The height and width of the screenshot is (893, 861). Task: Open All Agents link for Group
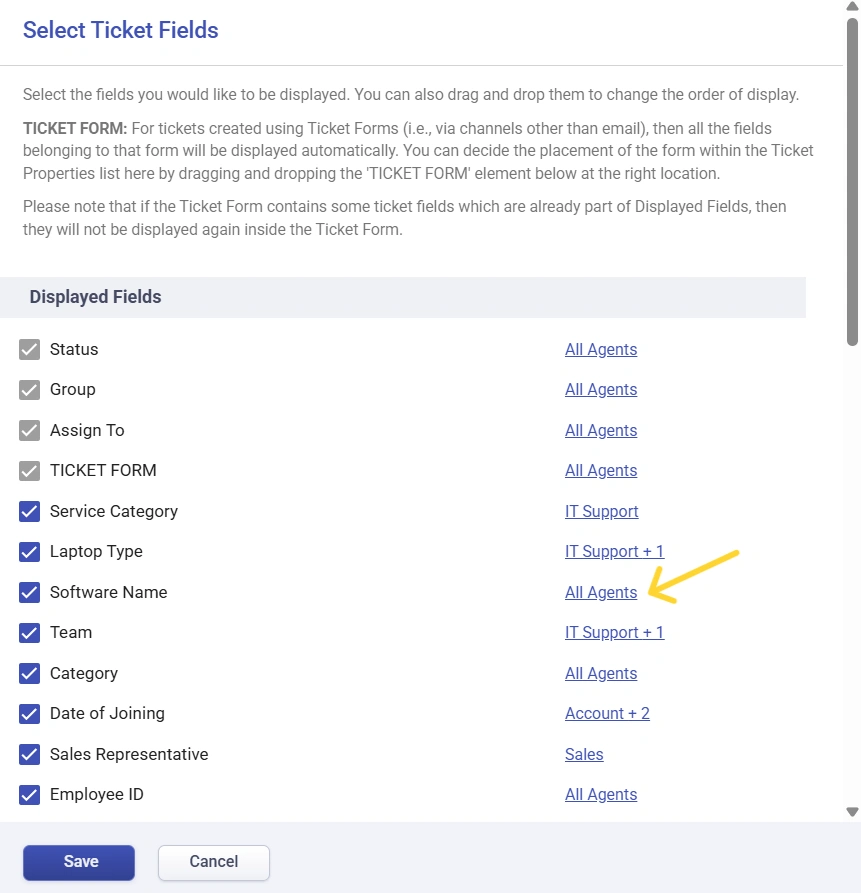point(601,390)
